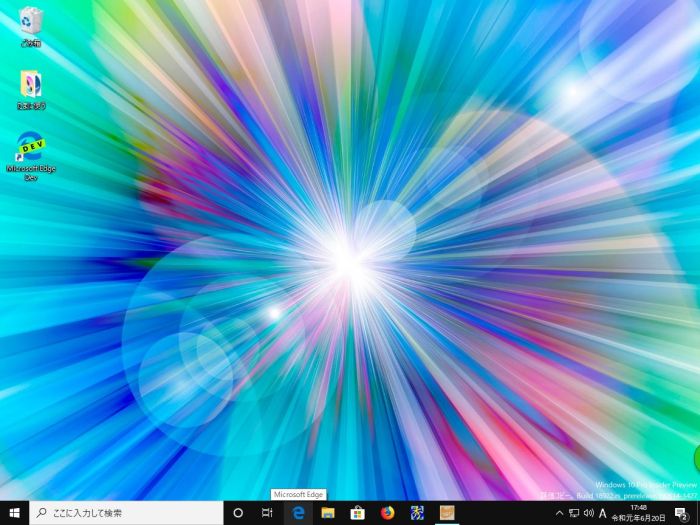Viewport: 700px width, 525px height.
Task: Select the folder icon below Recycle Bin
Action: [31, 88]
